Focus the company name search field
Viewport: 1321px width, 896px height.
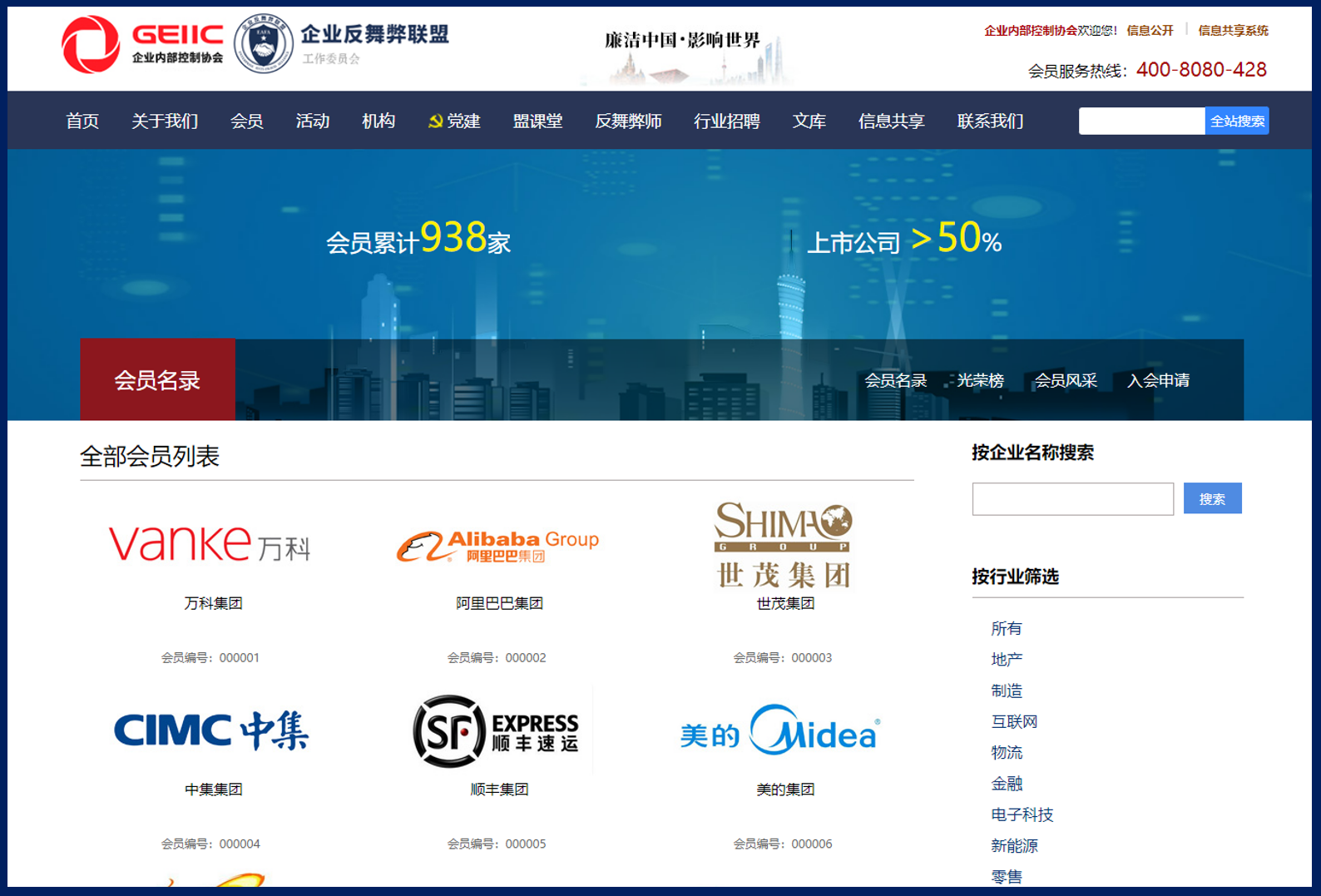click(x=1072, y=499)
